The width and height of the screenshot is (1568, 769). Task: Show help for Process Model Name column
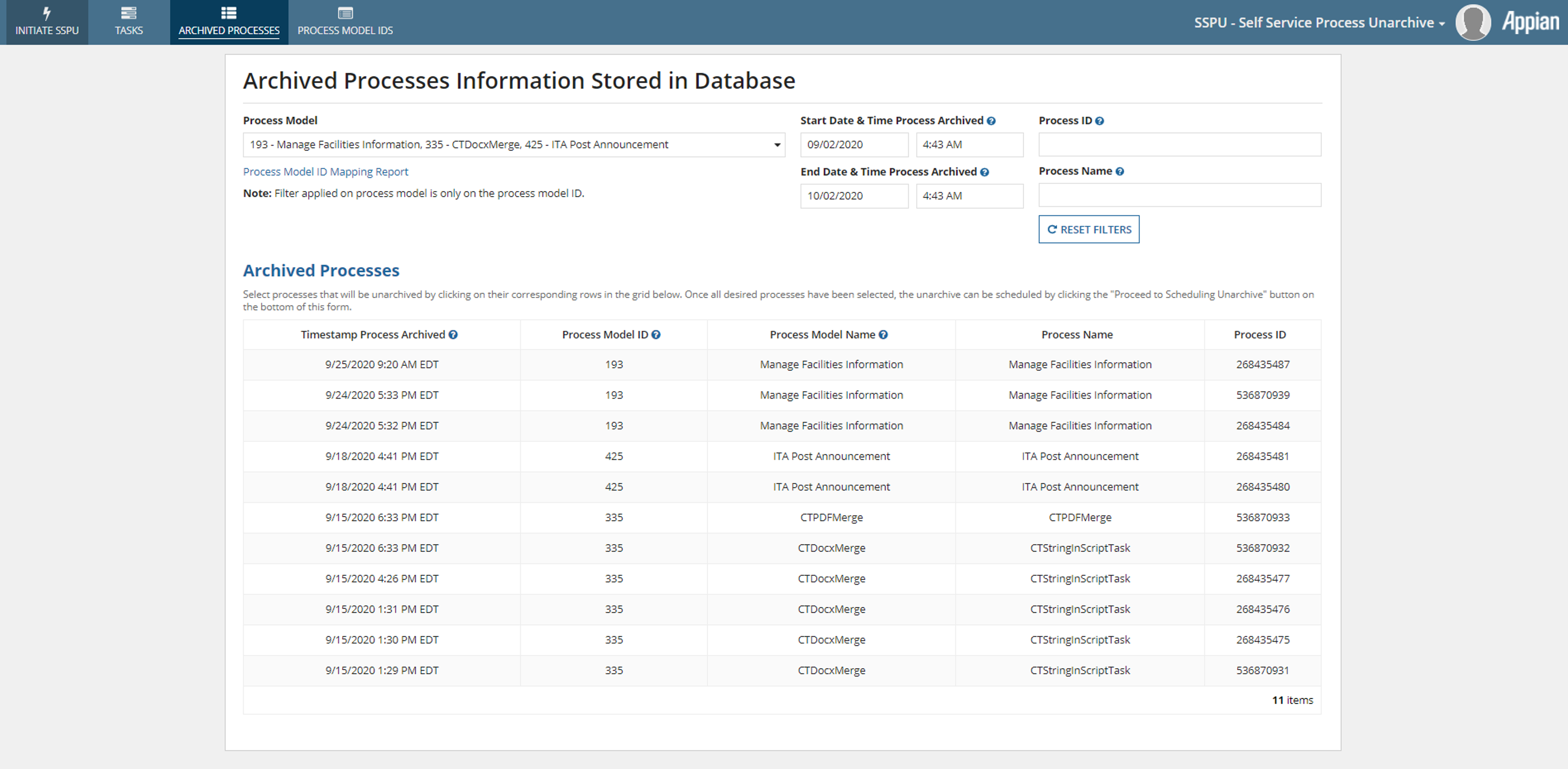[x=882, y=335]
